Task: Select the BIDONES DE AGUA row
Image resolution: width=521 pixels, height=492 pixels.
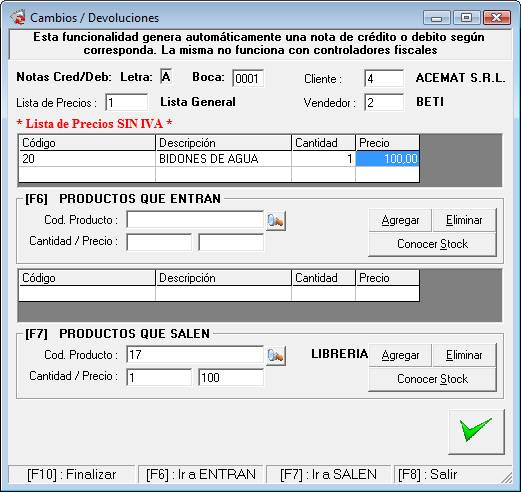Action: pos(219,159)
